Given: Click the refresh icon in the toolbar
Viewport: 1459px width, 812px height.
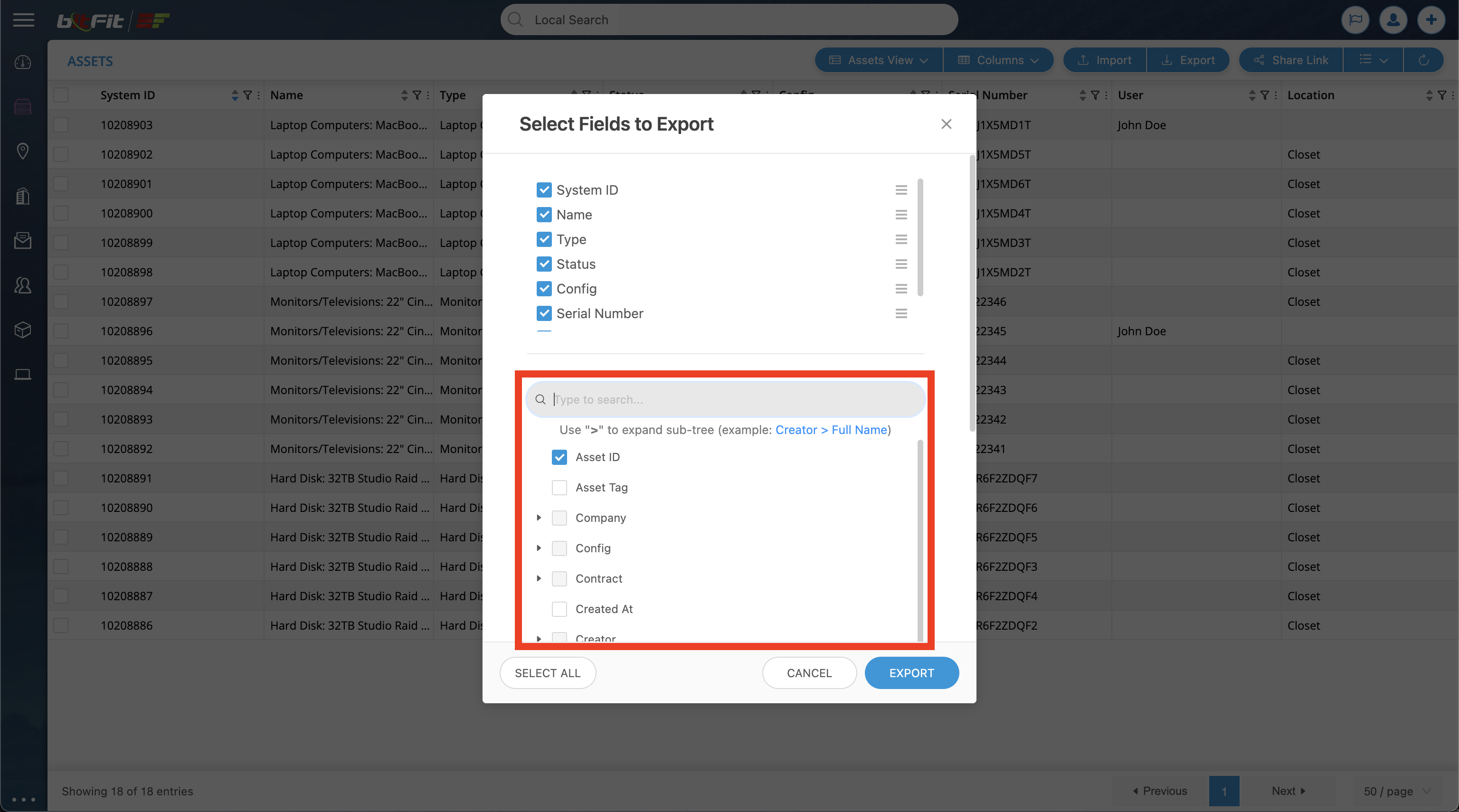Looking at the screenshot, I should click(1423, 60).
